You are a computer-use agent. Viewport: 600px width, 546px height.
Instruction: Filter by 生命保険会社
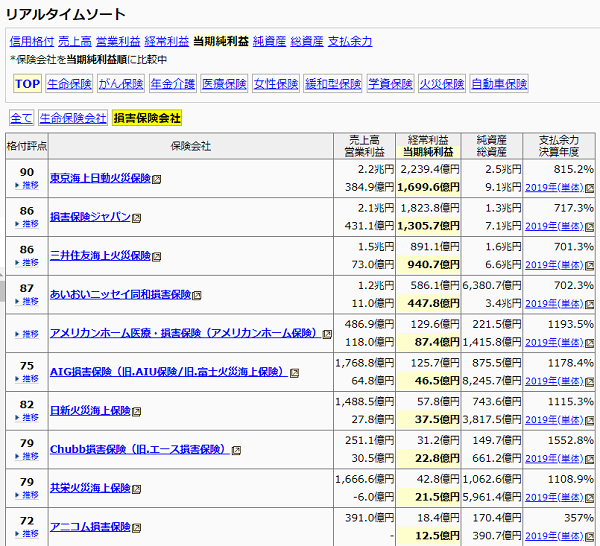click(73, 118)
